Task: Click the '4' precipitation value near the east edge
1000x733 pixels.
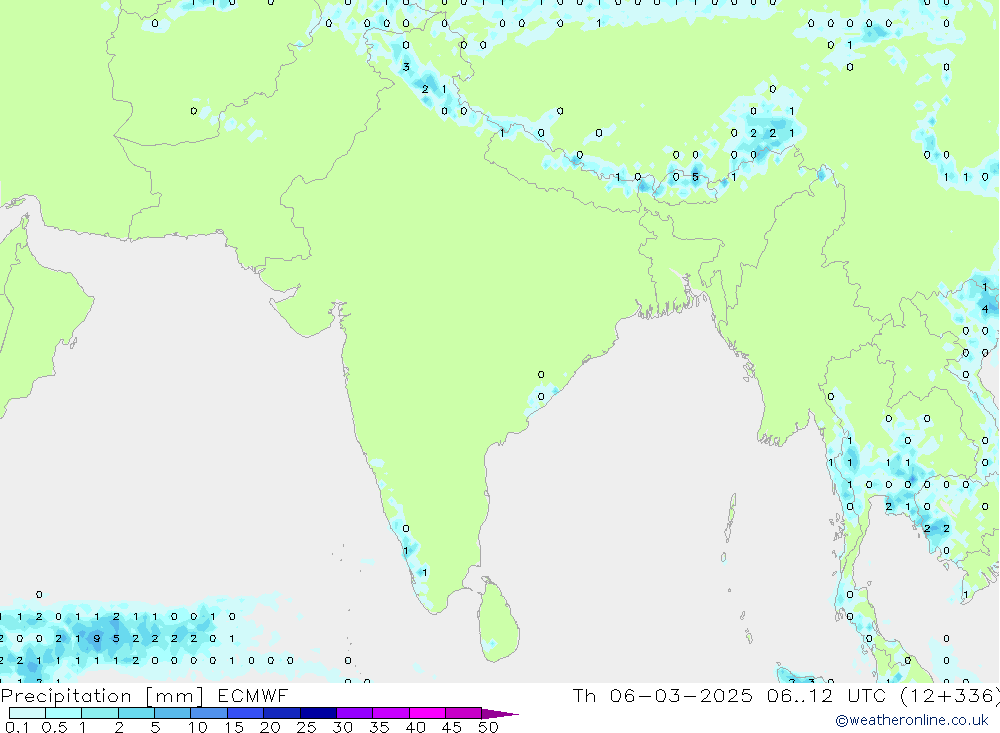Action: (985, 309)
